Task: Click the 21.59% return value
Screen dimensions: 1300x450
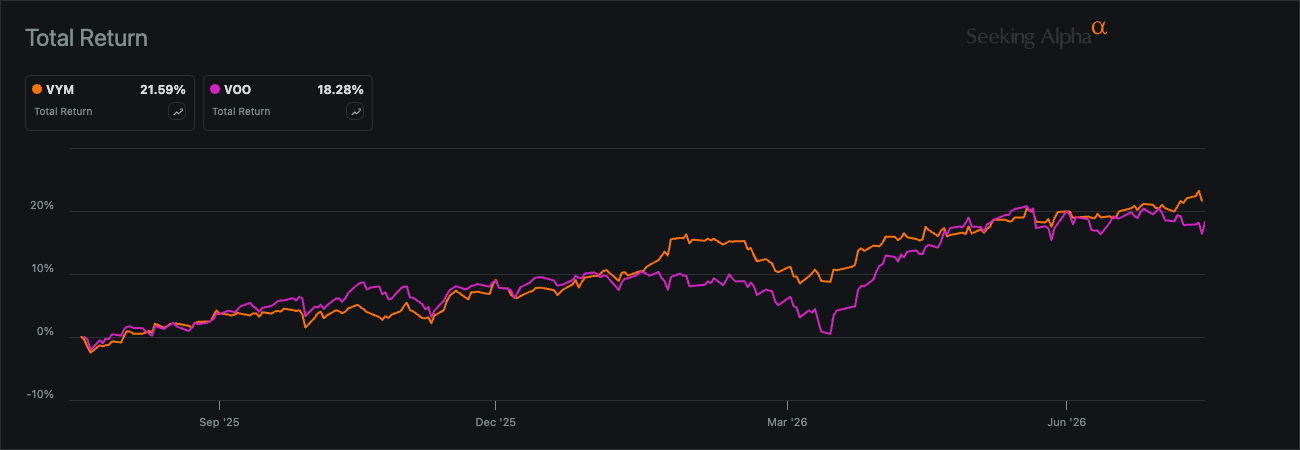Action: coord(163,90)
